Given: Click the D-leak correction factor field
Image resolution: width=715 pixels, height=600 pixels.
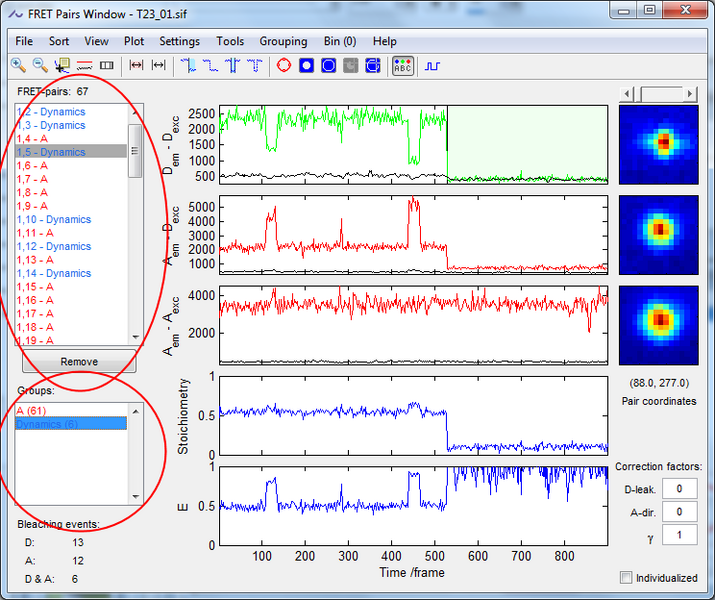Looking at the screenshot, I should click(679, 488).
